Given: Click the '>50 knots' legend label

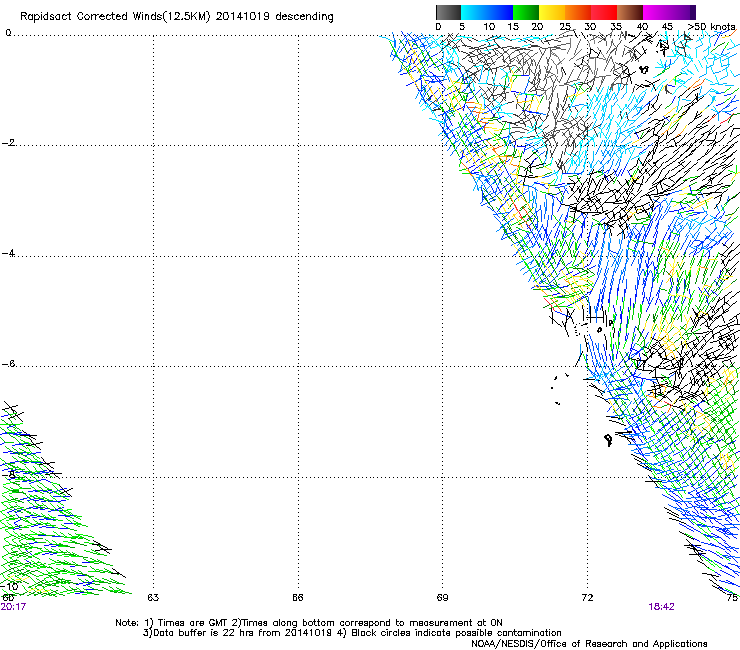Looking at the screenshot, I should click(711, 27).
